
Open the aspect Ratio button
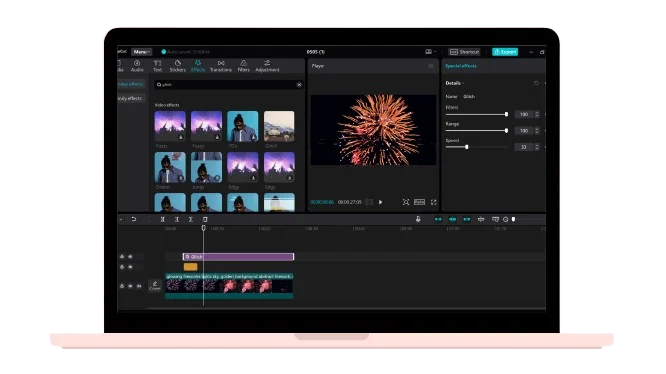[x=419, y=202]
